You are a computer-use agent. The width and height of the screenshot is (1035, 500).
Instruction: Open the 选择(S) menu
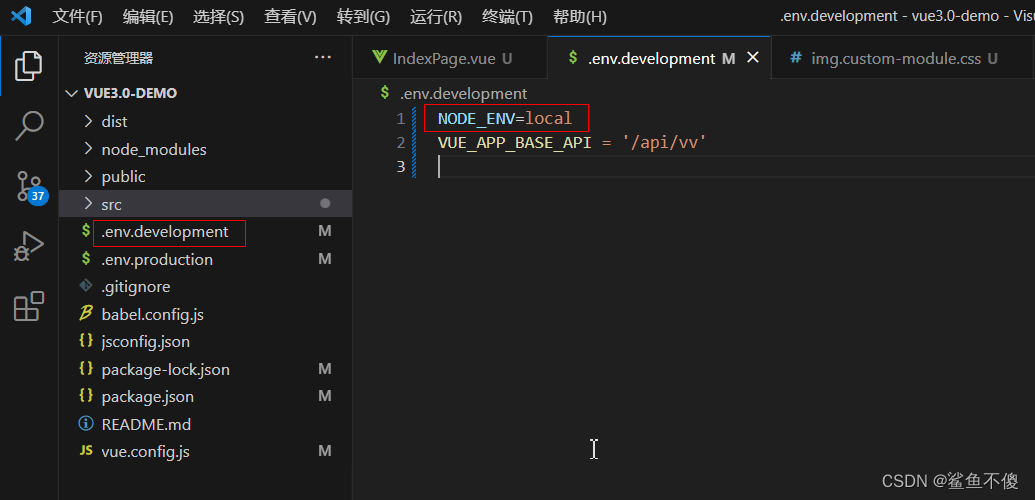click(x=218, y=17)
